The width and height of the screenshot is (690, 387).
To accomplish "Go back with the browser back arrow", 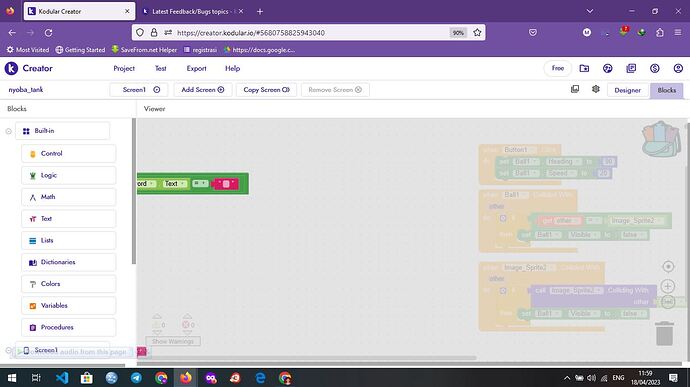I will (x=12, y=33).
